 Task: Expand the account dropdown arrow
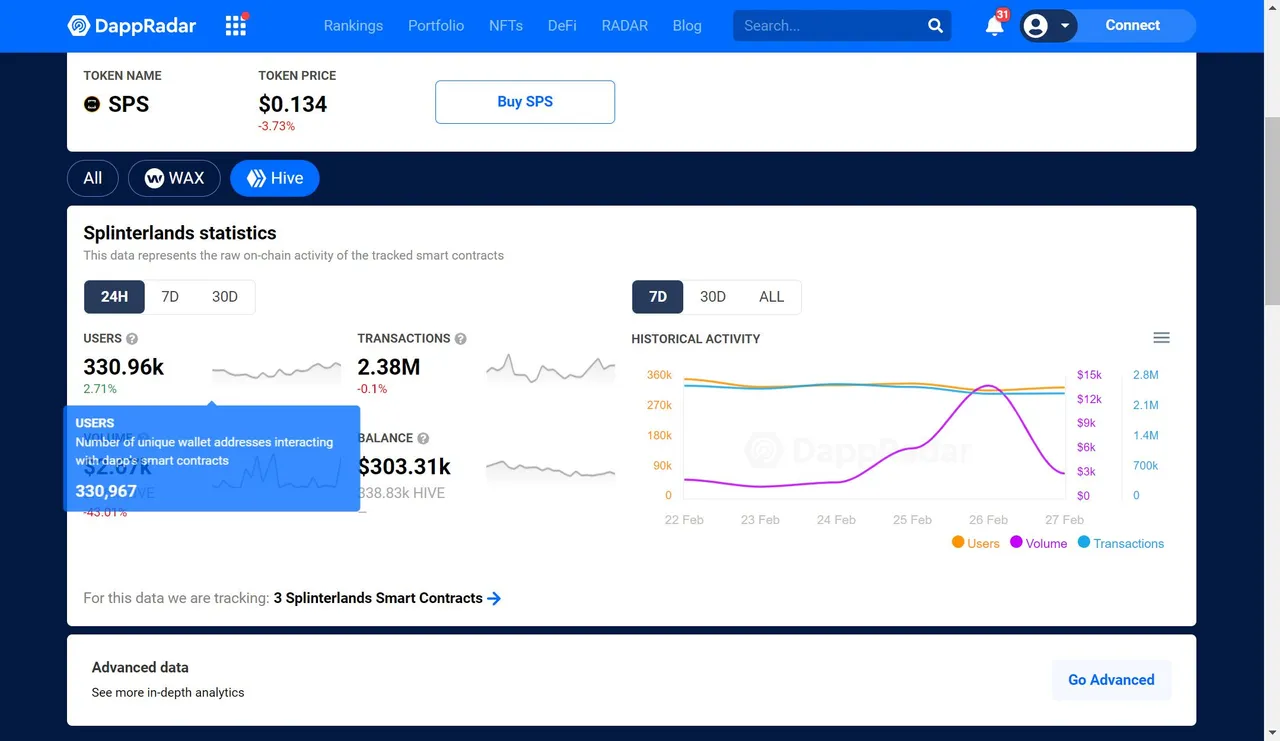(x=1065, y=26)
